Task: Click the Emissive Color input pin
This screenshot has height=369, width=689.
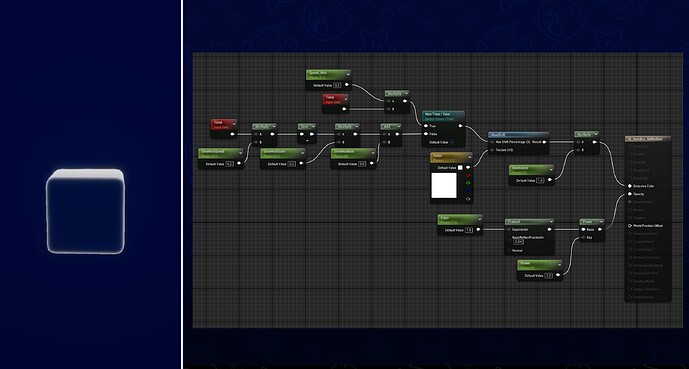Action: [630, 186]
